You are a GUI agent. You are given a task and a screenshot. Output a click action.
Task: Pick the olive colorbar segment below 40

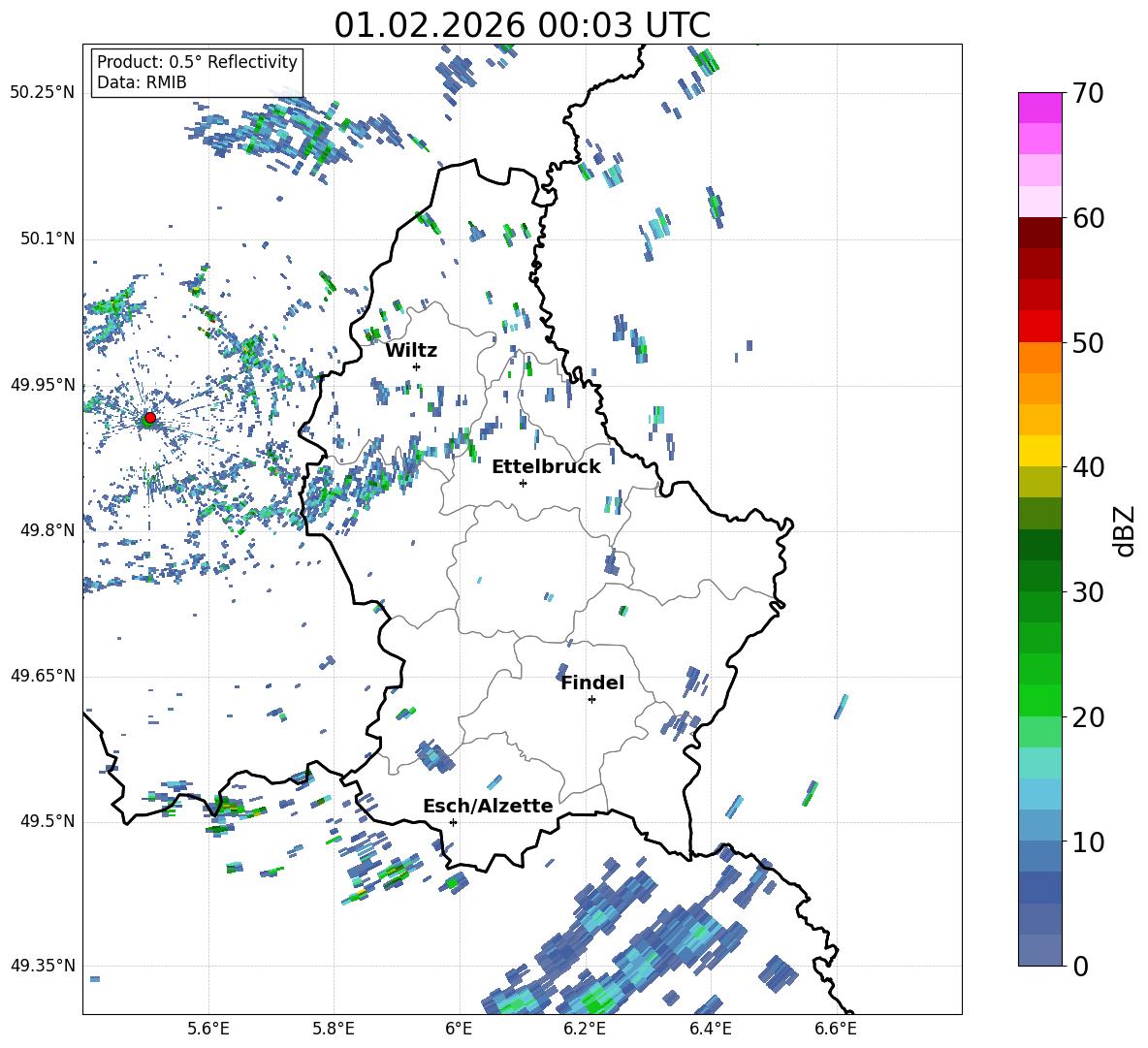[x=1039, y=482]
